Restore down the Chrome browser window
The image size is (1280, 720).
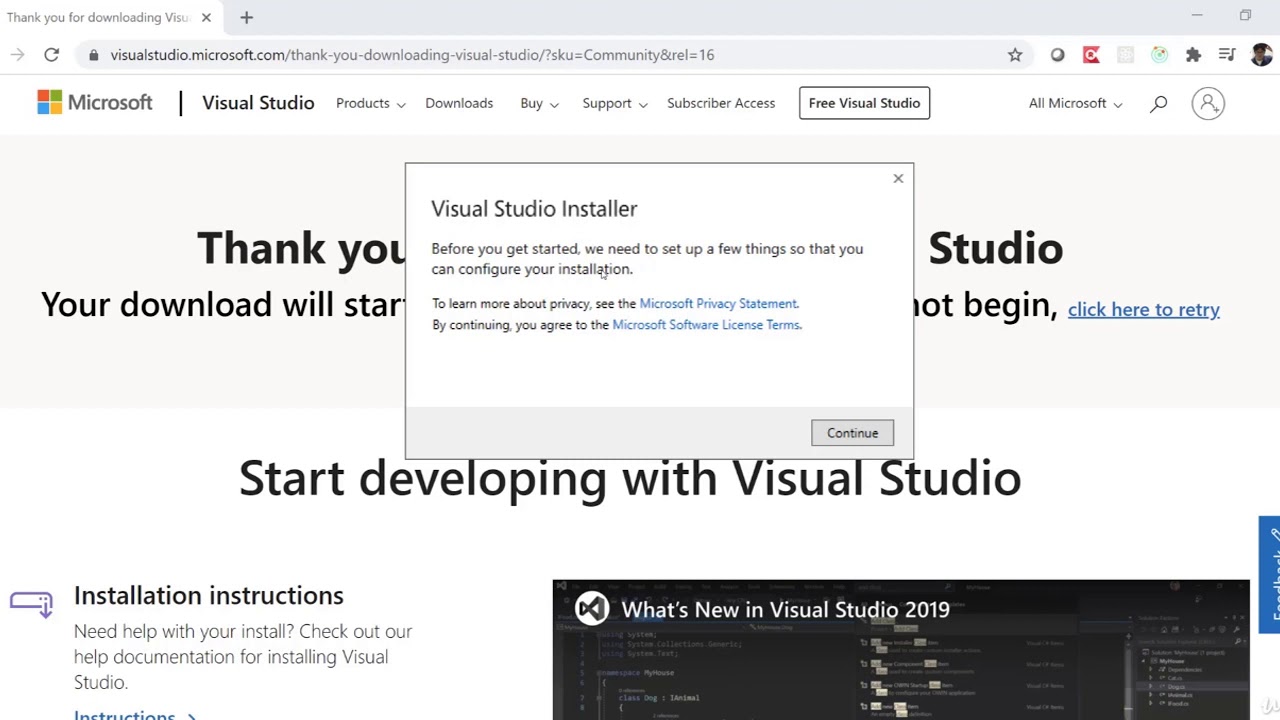[1245, 16]
